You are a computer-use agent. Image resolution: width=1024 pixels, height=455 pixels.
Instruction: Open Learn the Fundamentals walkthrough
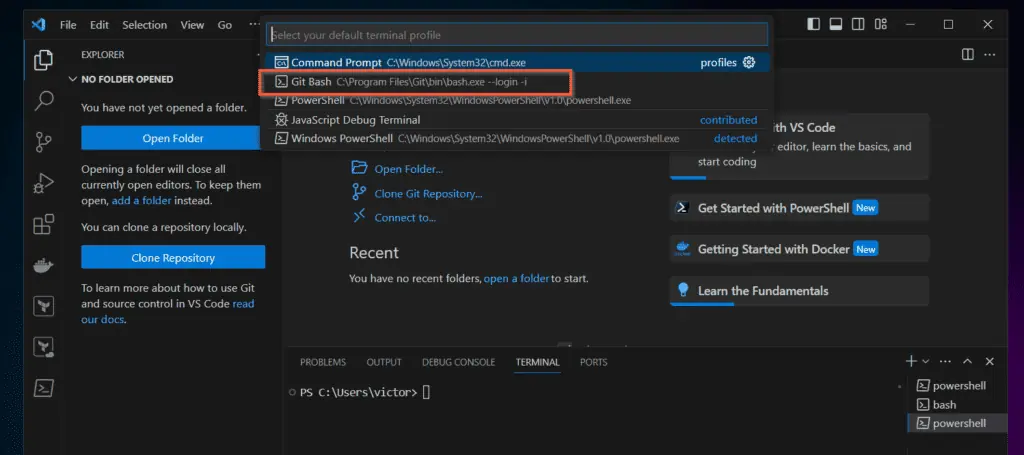pyautogui.click(x=799, y=291)
